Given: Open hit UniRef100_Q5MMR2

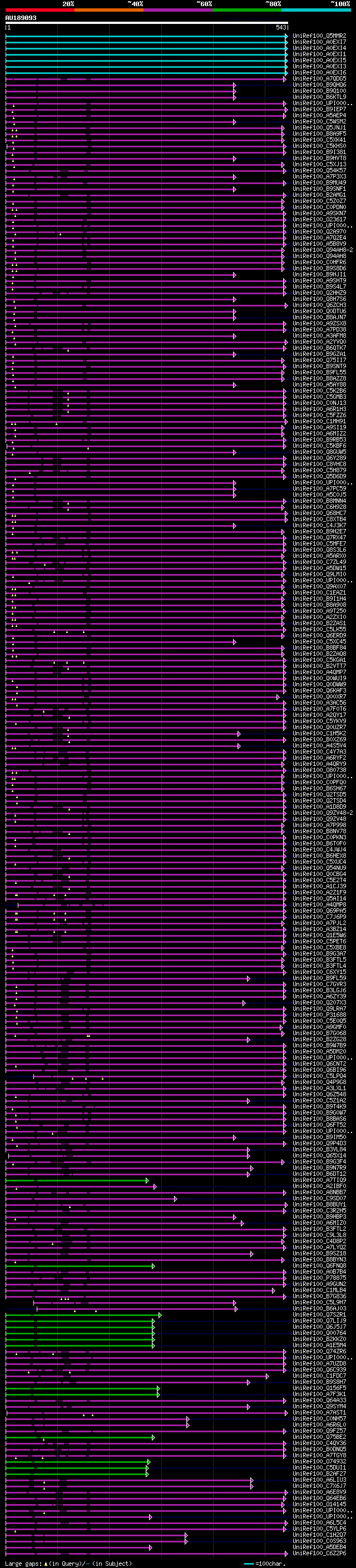Looking at the screenshot, I should [319, 36].
